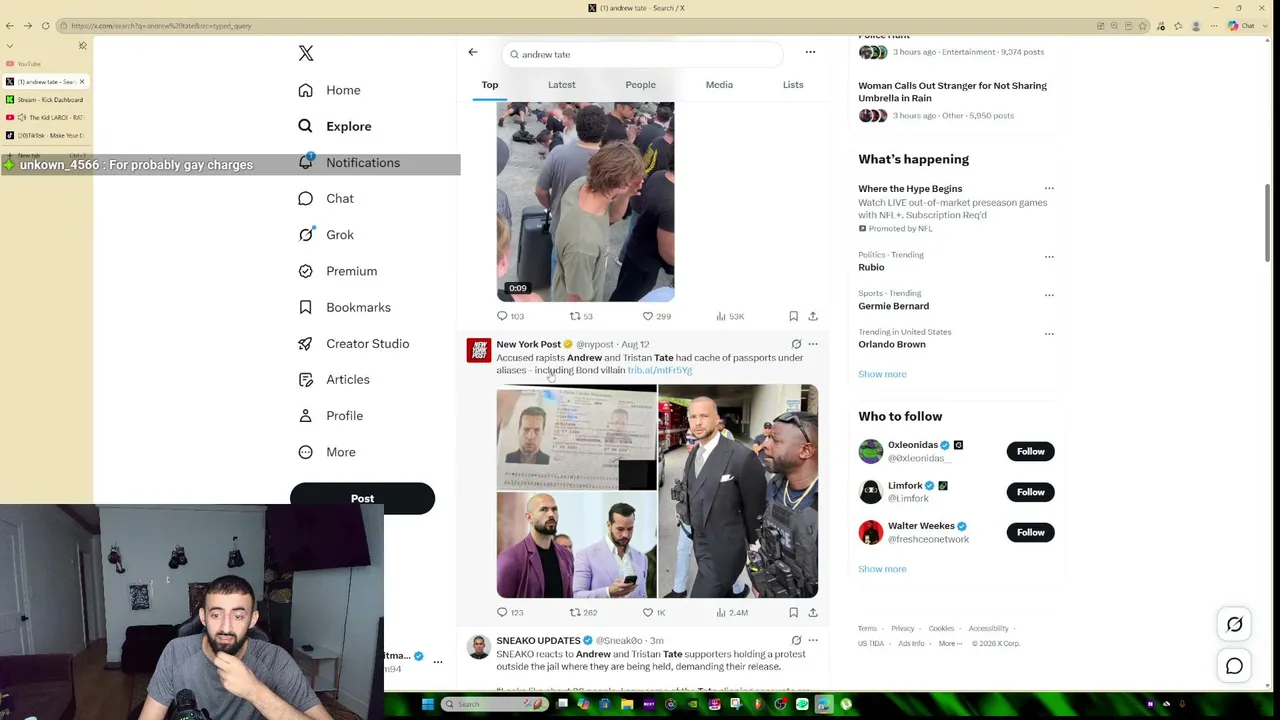Open more options for 'Where the Hype Begins'
Image resolution: width=1280 pixels, height=720 pixels.
[1049, 188]
